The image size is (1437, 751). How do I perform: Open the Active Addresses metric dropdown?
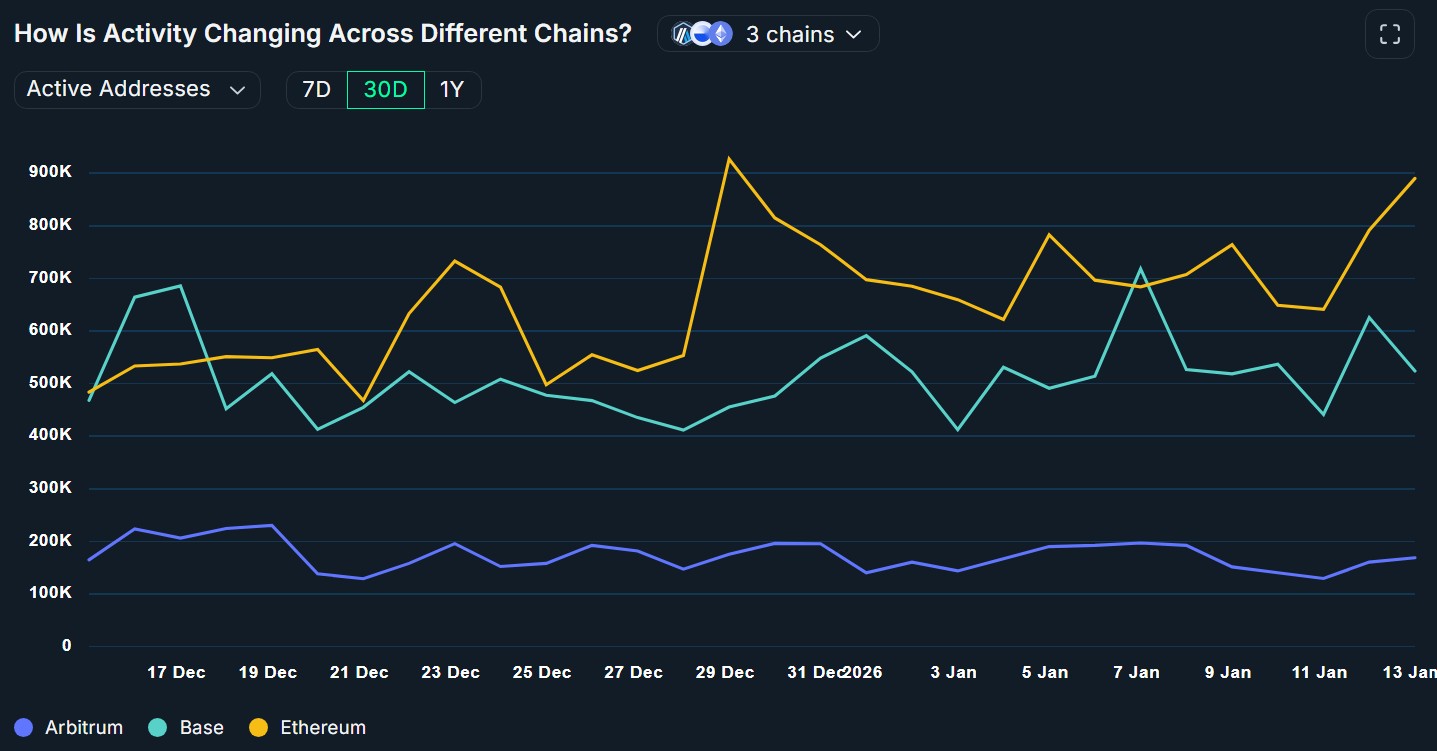point(137,89)
